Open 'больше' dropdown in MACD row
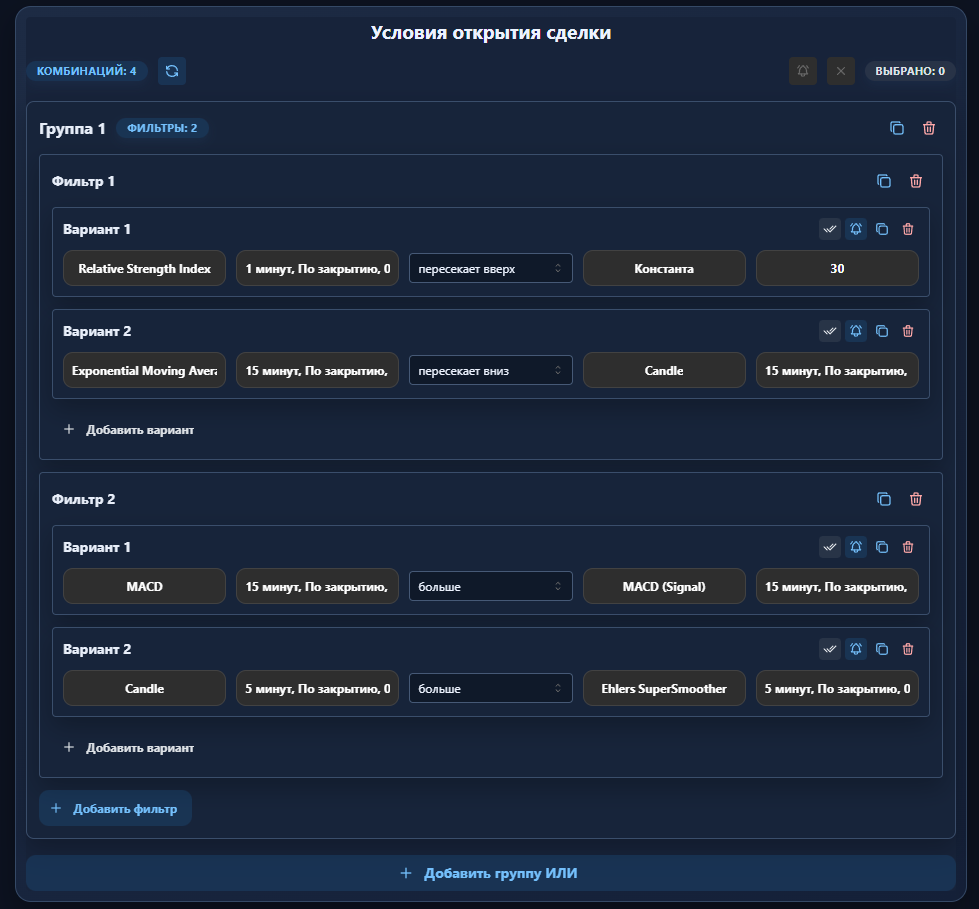 pyautogui.click(x=491, y=586)
